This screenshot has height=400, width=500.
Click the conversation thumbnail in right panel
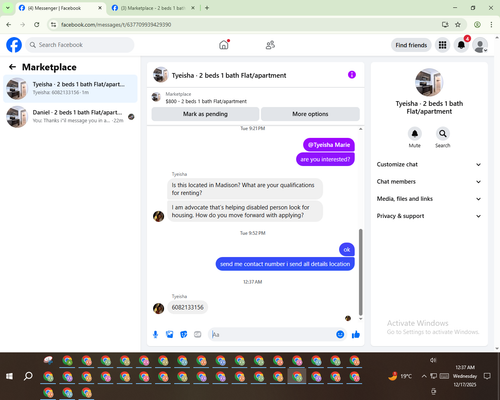tap(429, 82)
